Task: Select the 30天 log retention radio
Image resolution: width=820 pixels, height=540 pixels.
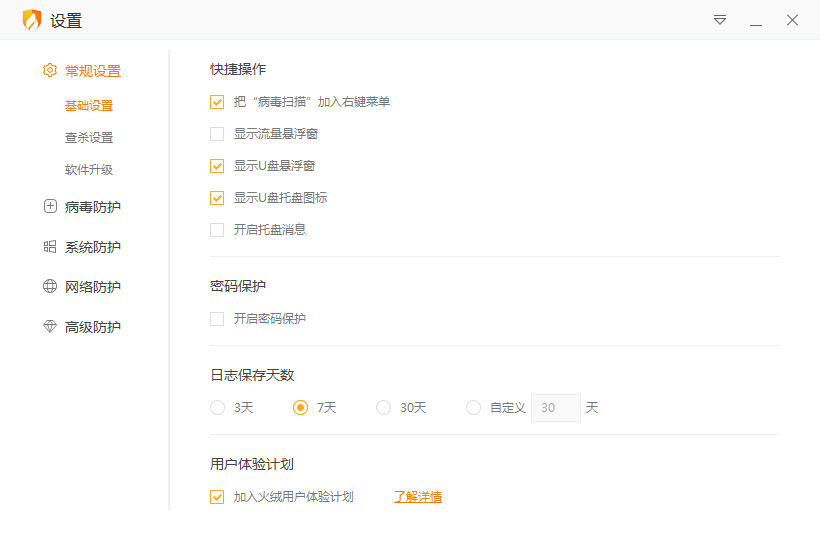Action: 384,408
